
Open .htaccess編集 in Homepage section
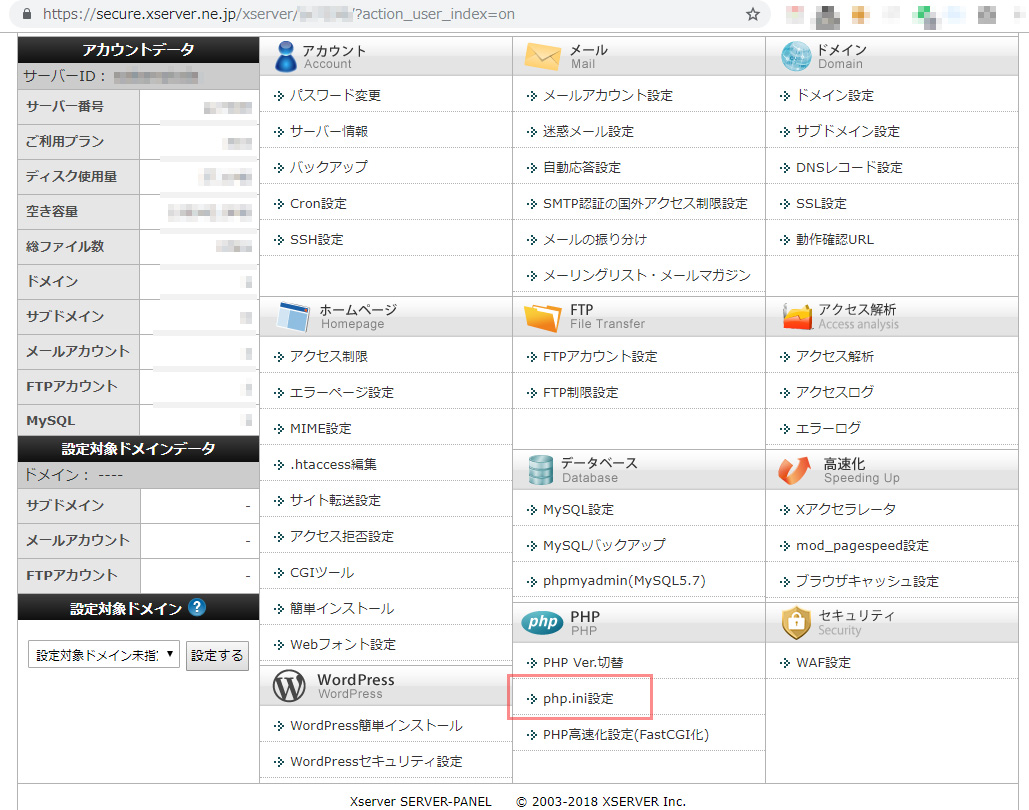[x=333, y=464]
